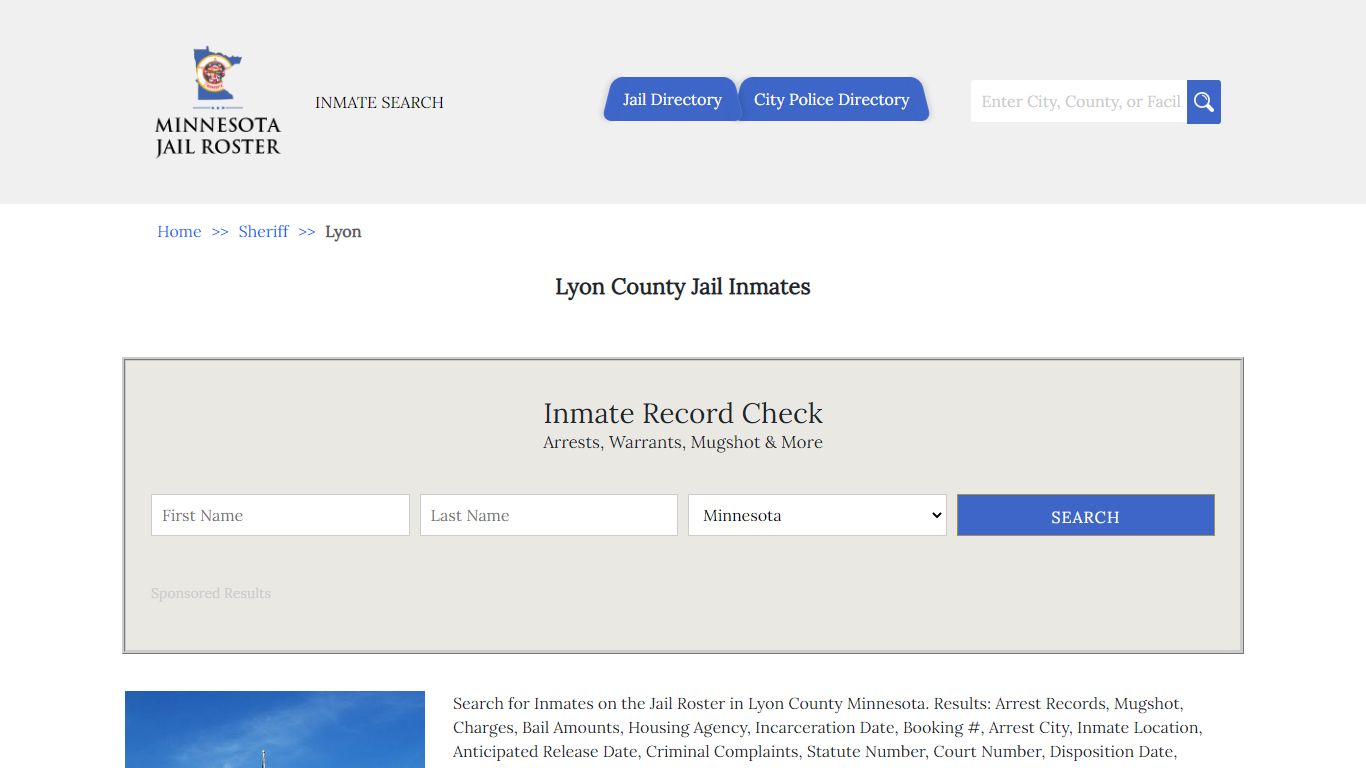Click the magnifying glass search icon

(x=1204, y=102)
